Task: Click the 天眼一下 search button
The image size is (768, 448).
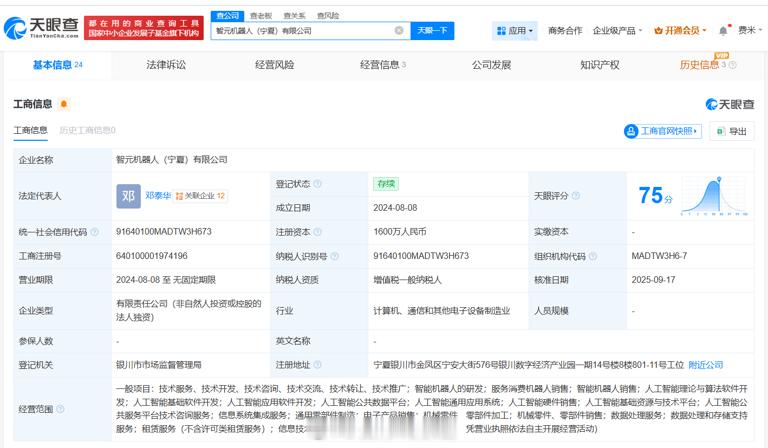Action: [x=432, y=30]
